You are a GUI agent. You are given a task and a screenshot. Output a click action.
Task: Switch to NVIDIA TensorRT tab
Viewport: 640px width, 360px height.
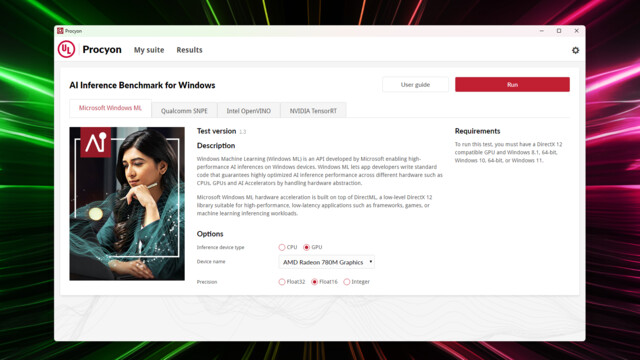[313, 111]
